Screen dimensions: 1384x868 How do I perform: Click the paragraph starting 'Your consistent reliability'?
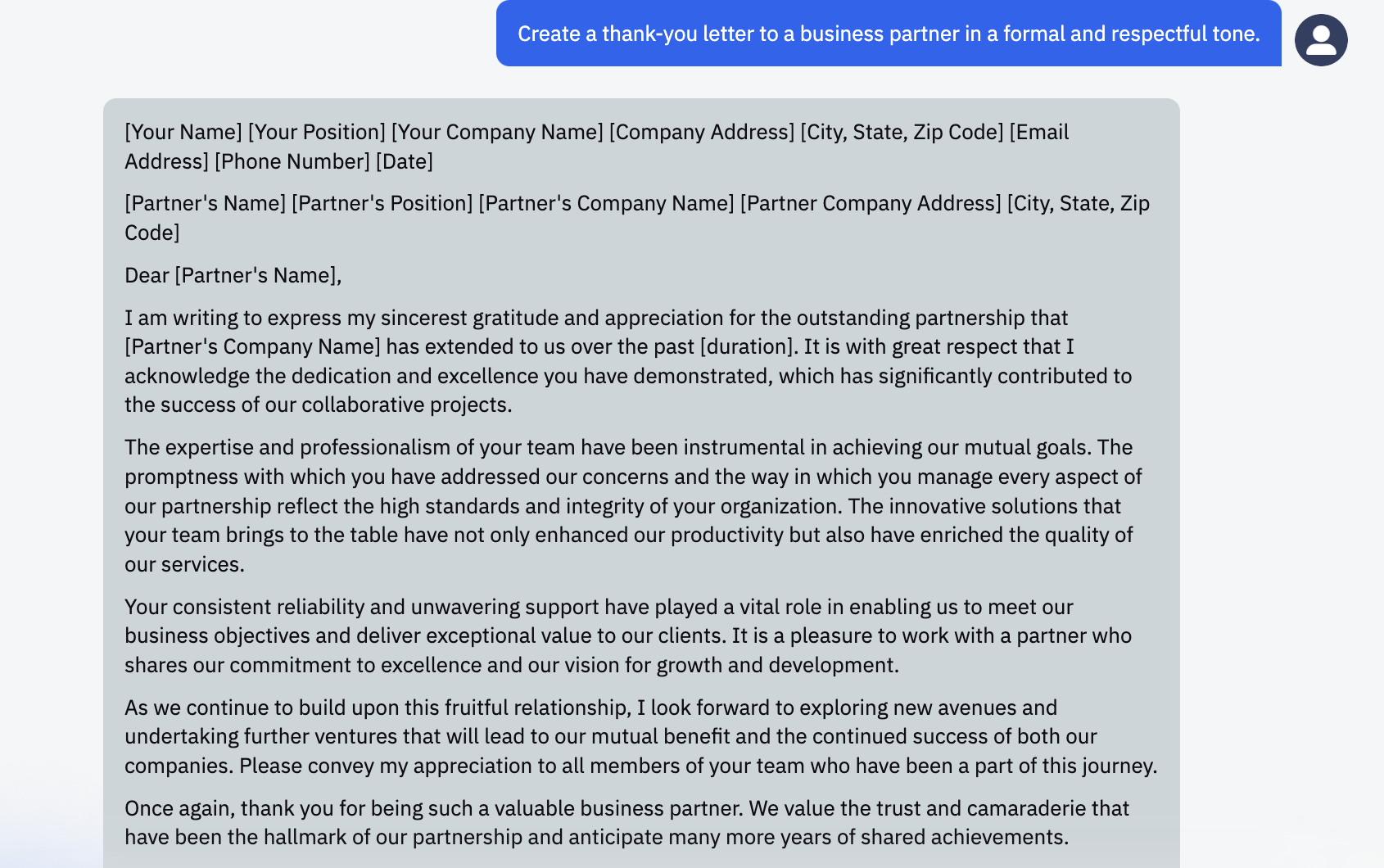[628, 635]
